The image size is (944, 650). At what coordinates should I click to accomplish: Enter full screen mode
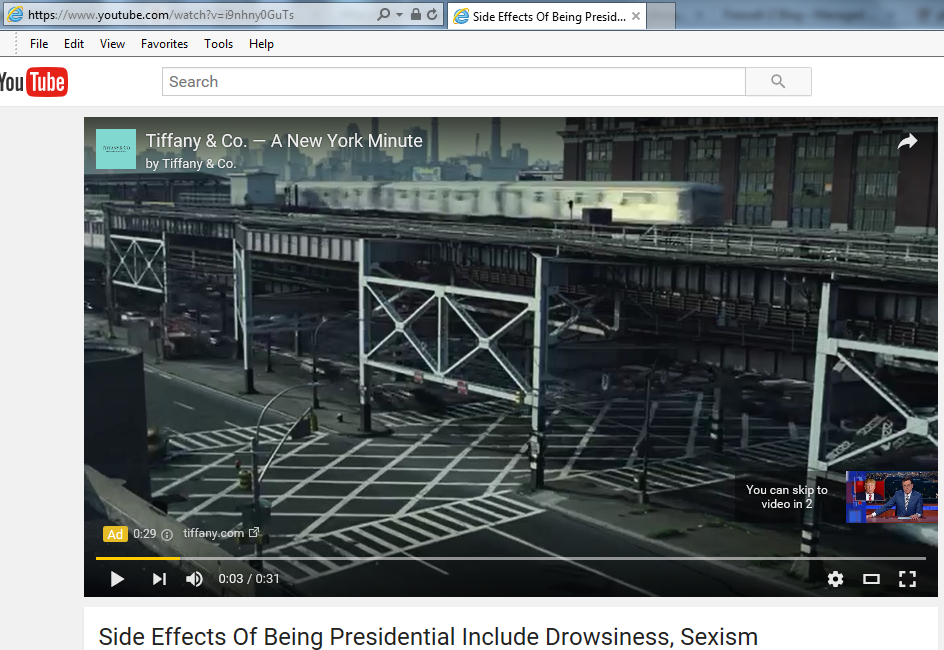pos(907,579)
